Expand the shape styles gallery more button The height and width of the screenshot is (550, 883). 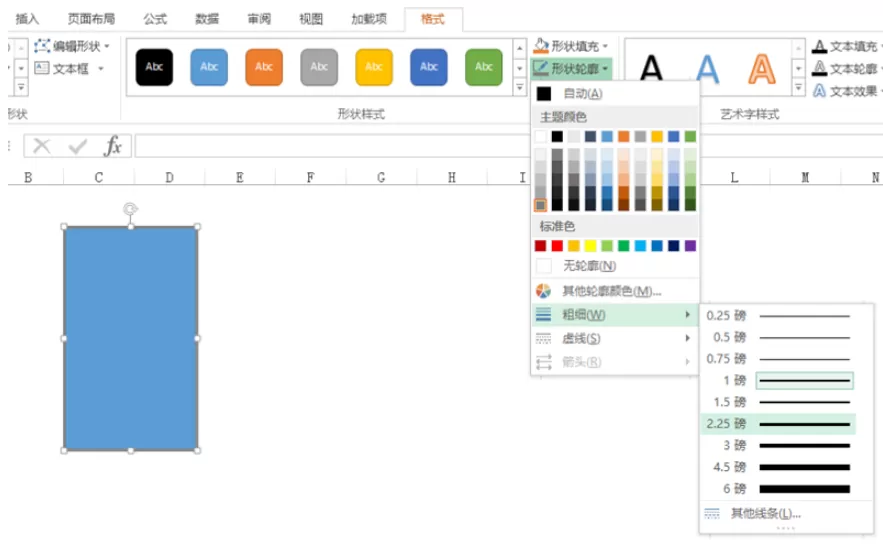(x=520, y=87)
